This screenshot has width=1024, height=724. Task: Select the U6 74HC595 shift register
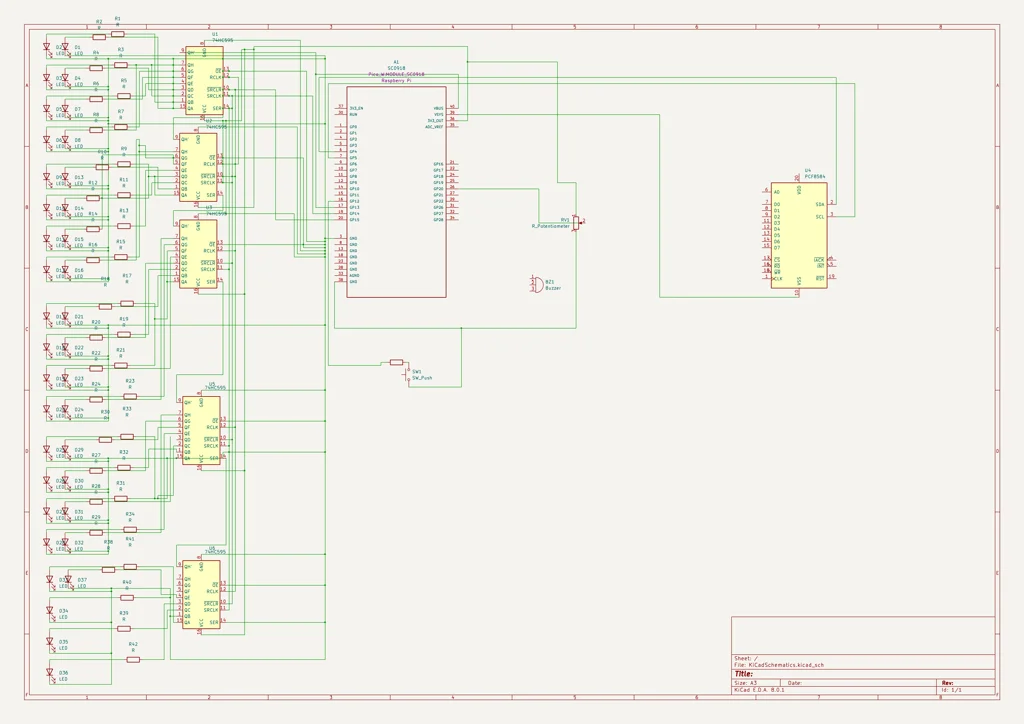(201, 594)
